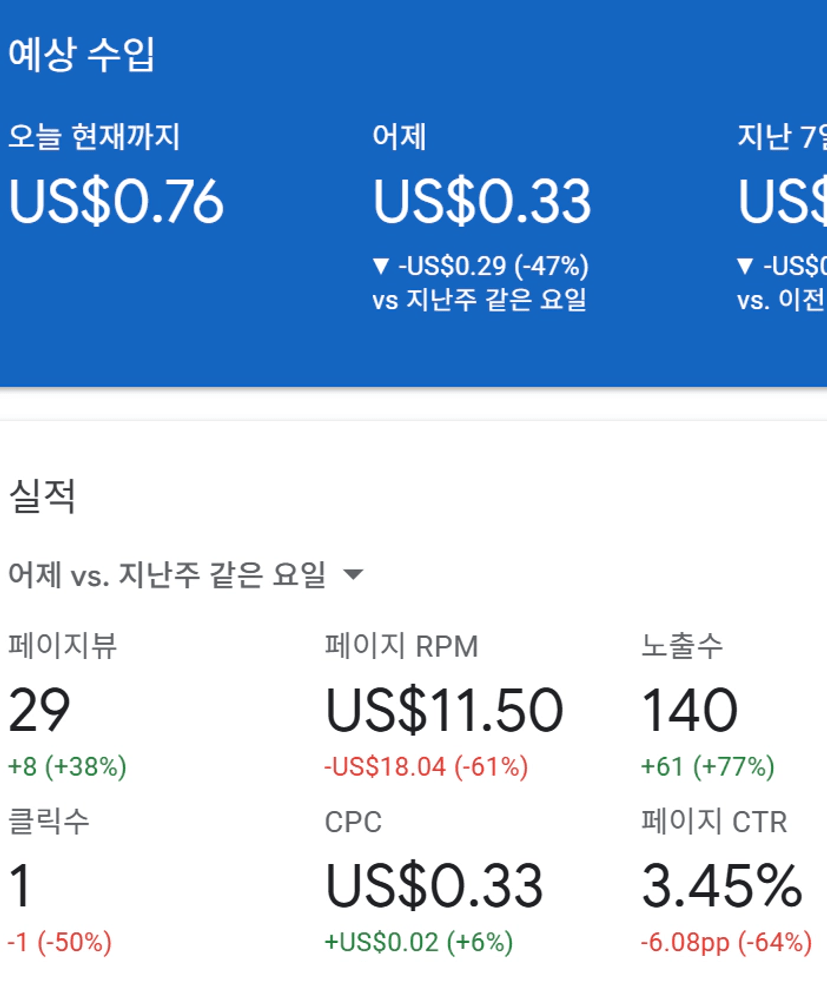Click the -US$0.29 (-47%) change text

pyautogui.click(x=493, y=266)
